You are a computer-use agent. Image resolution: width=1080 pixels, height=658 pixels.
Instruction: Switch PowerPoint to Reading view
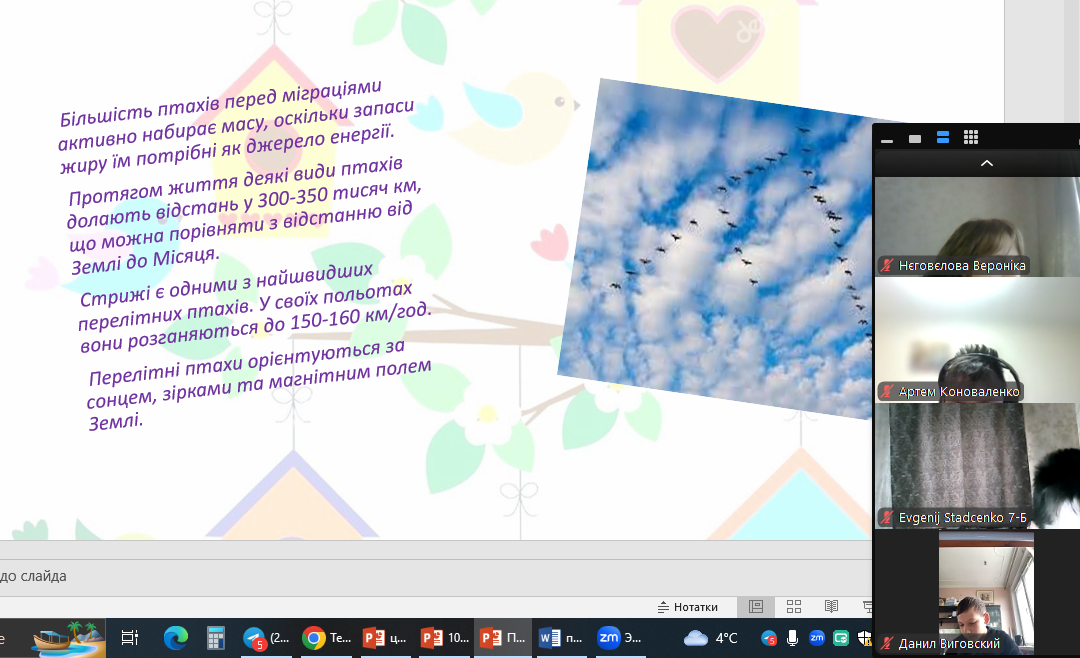pyautogui.click(x=831, y=606)
